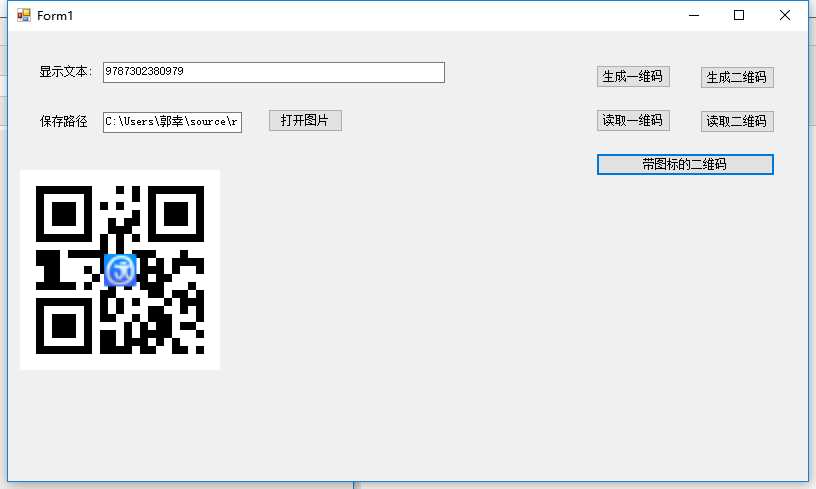Click the generated QR code image
Screen dimensions: 816x489
point(120,270)
